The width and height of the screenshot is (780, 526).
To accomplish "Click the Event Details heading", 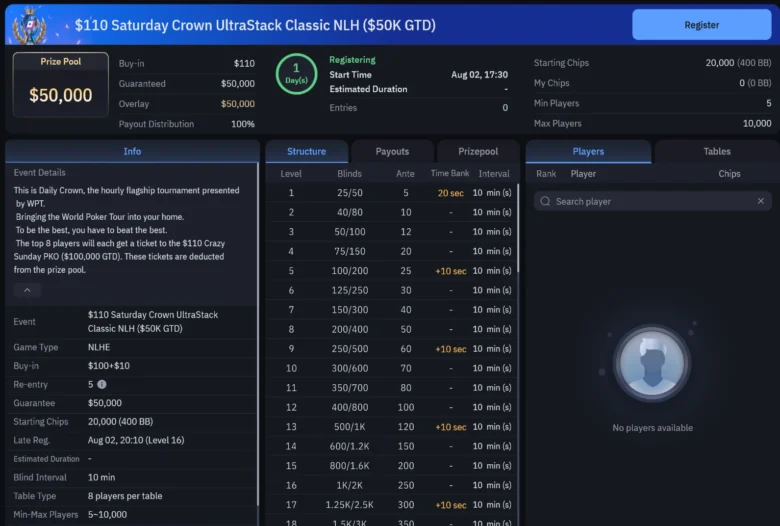I will click(x=40, y=173).
